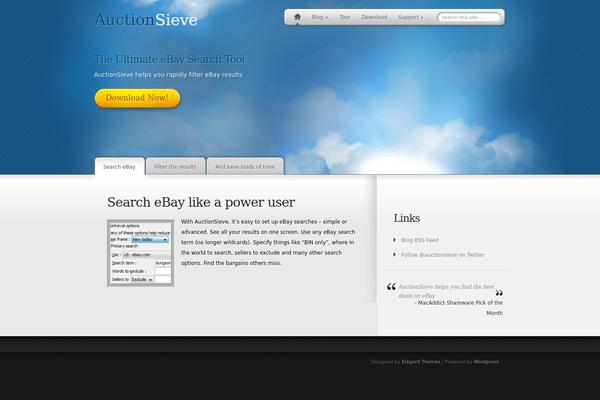
Task: Click the home icon in navigation bar
Action: tap(297, 17)
